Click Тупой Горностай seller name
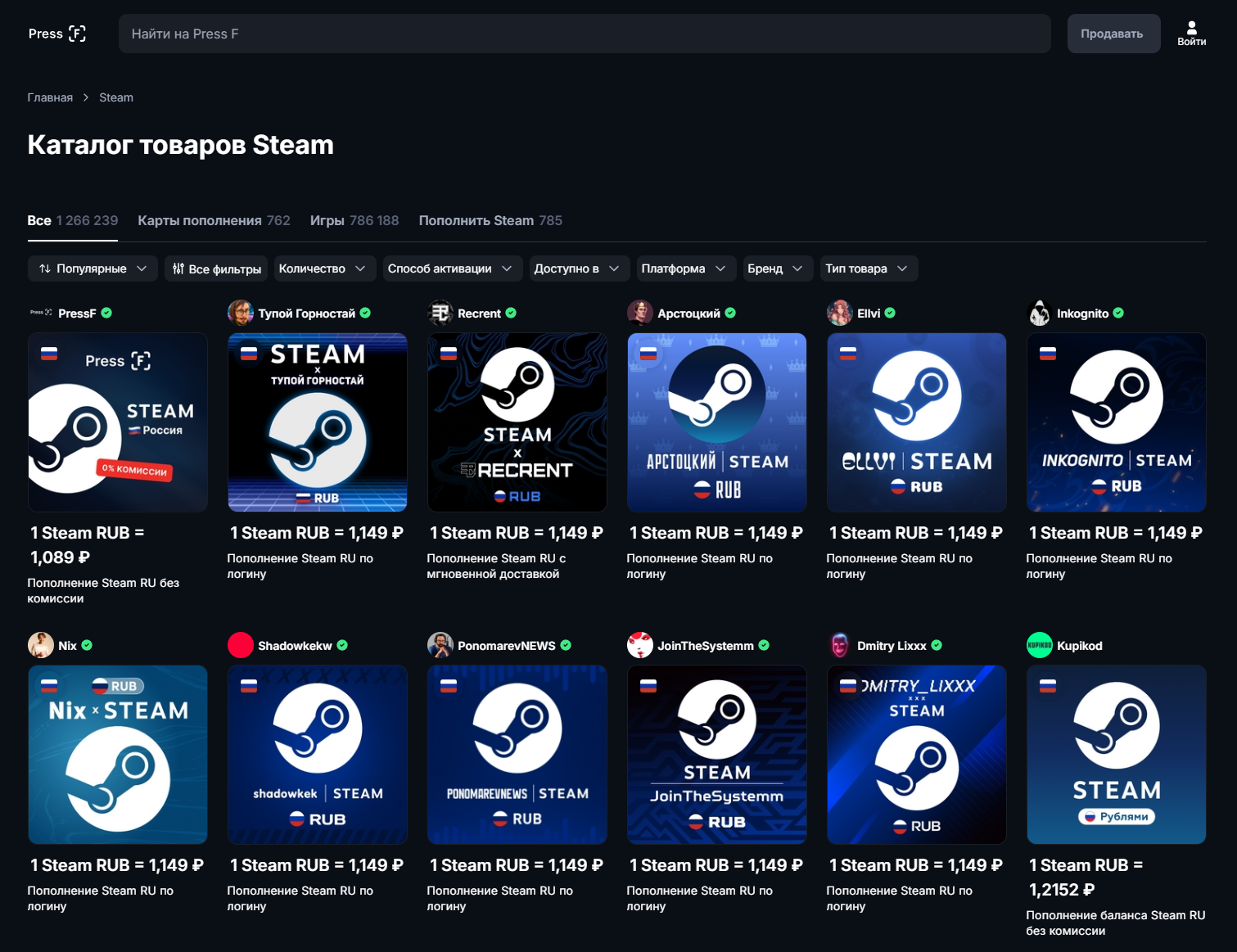Image resolution: width=1237 pixels, height=952 pixels. pos(306,313)
